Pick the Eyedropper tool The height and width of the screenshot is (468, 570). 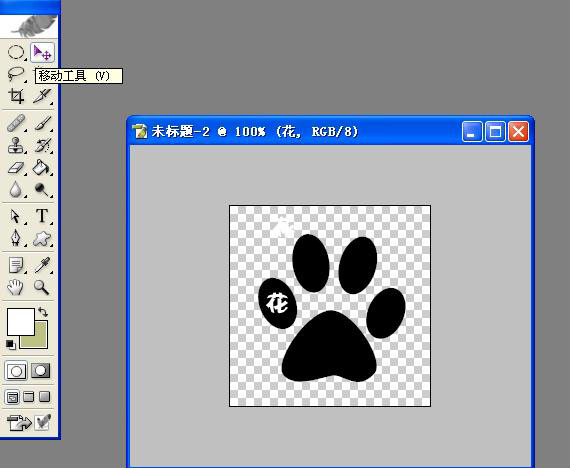coord(42,265)
